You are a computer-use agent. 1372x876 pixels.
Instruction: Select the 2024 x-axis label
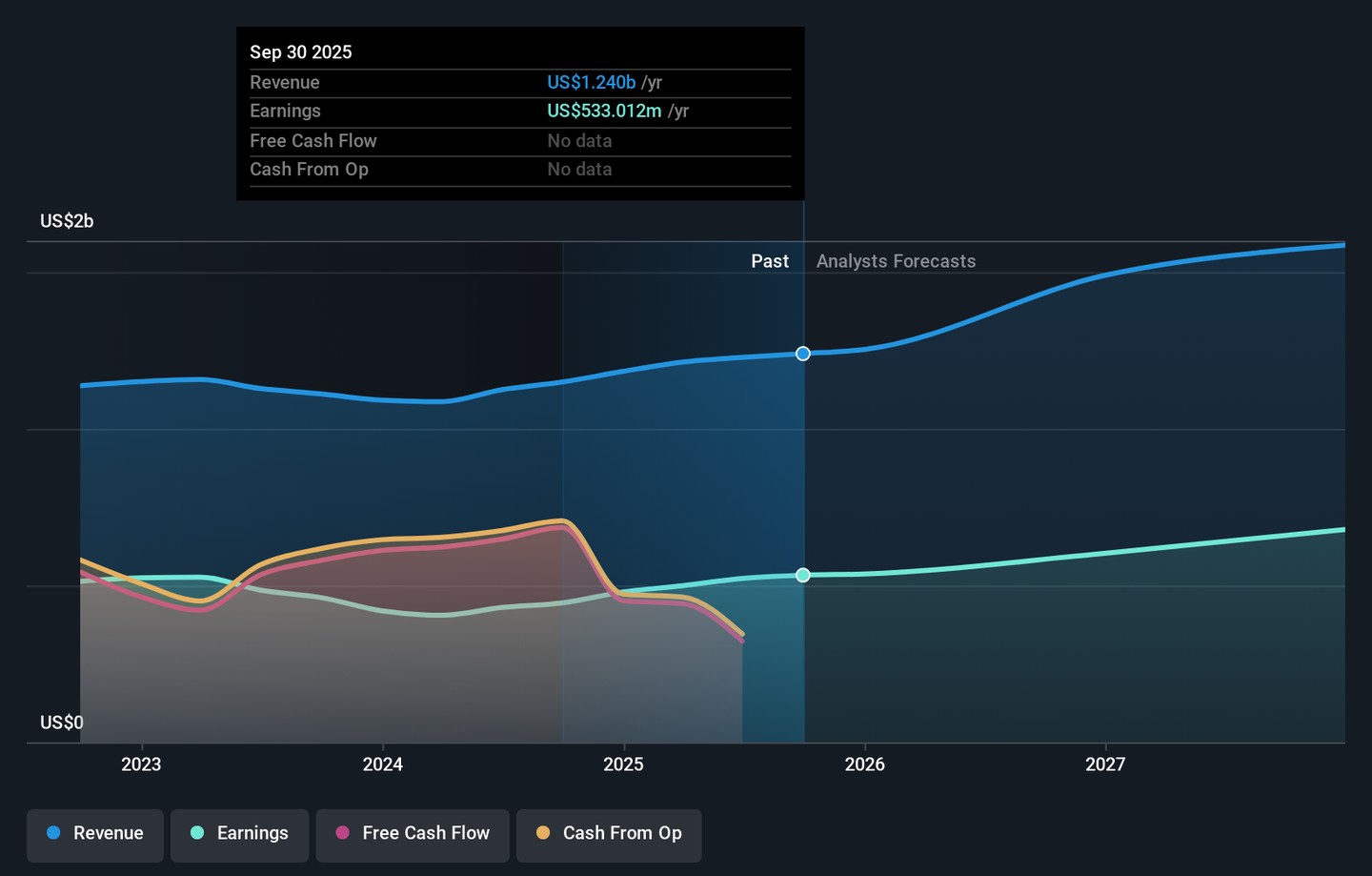382,764
